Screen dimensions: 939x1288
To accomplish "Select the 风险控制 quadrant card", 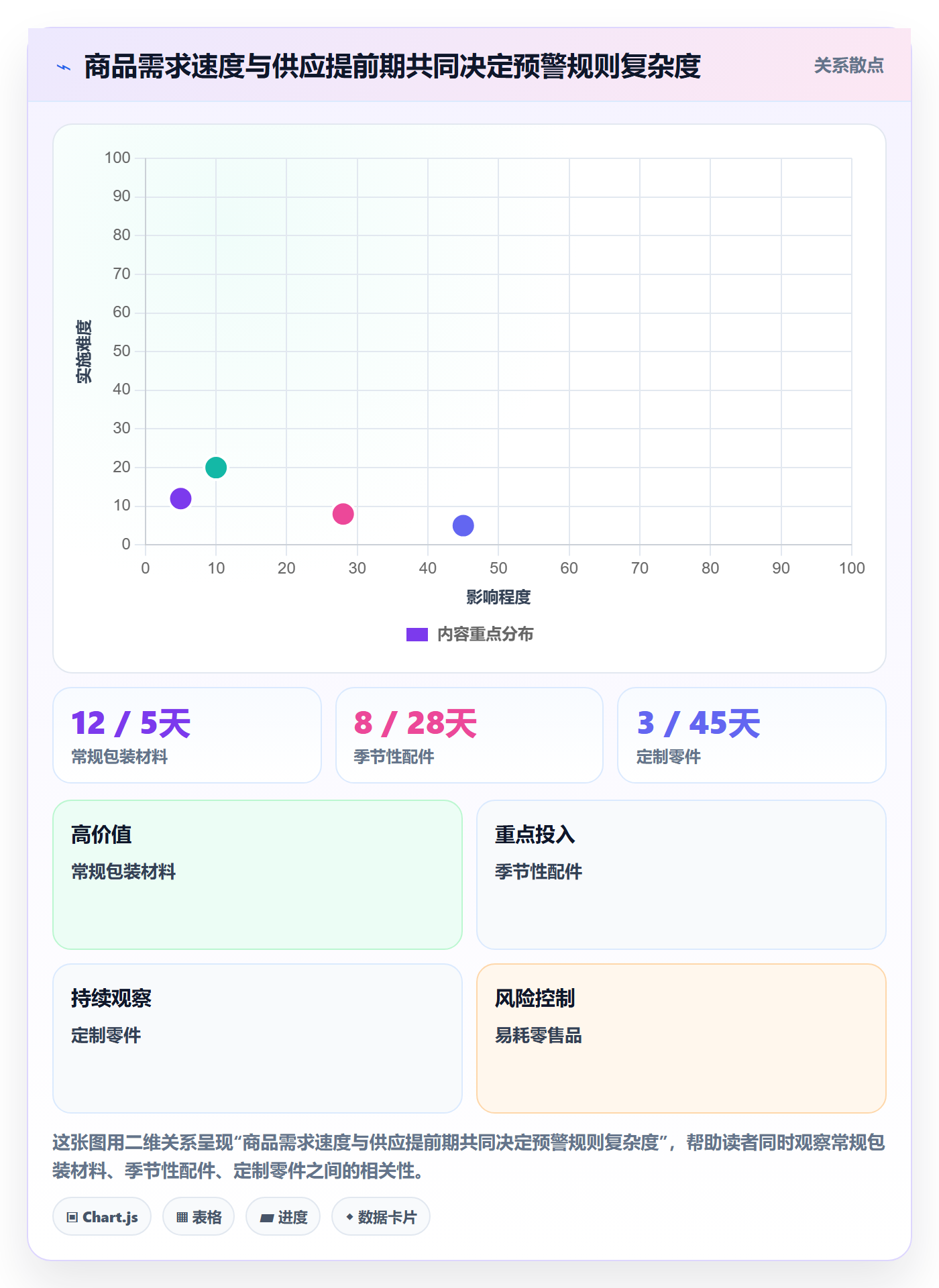I will coord(681,1038).
